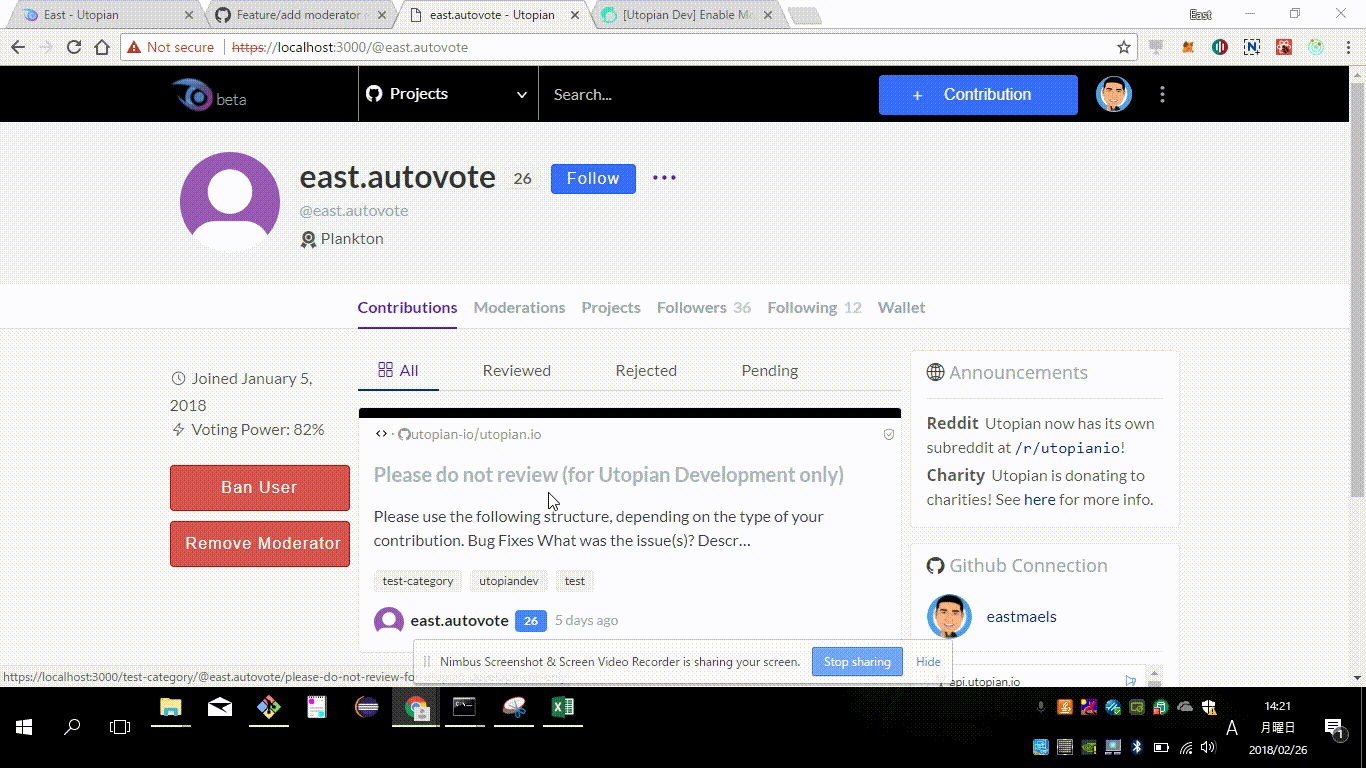Viewport: 1366px width, 768px height.
Task: Select the Rejected filter
Action: coord(646,370)
